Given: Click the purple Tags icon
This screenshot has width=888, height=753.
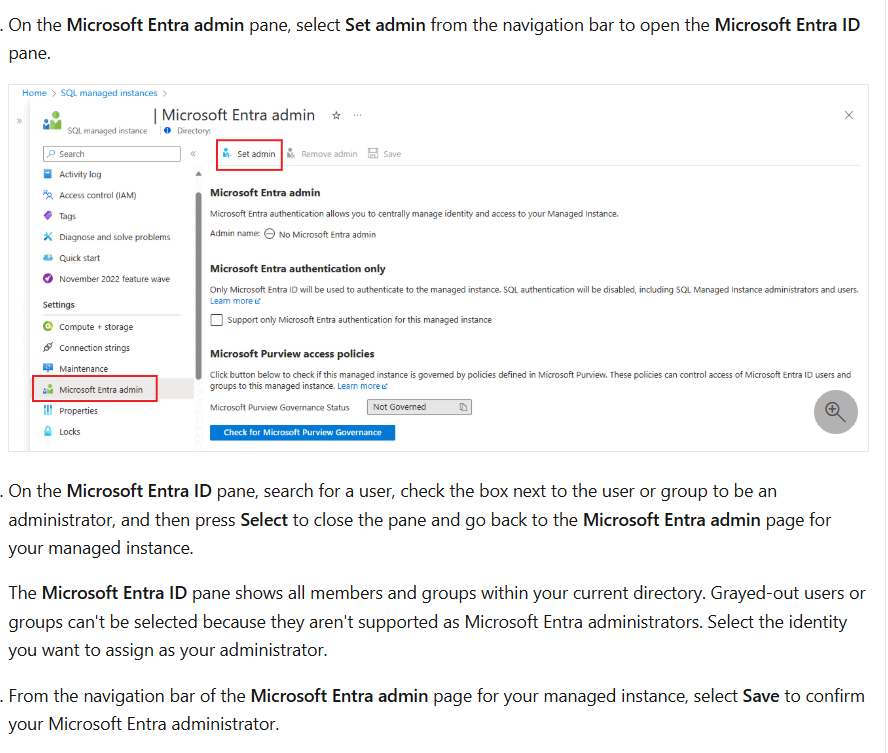Looking at the screenshot, I should tap(48, 216).
